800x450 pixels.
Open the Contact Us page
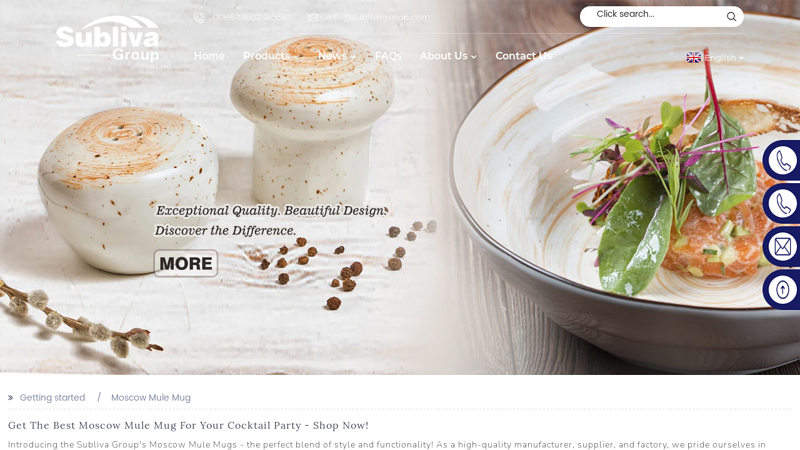pyautogui.click(x=523, y=56)
